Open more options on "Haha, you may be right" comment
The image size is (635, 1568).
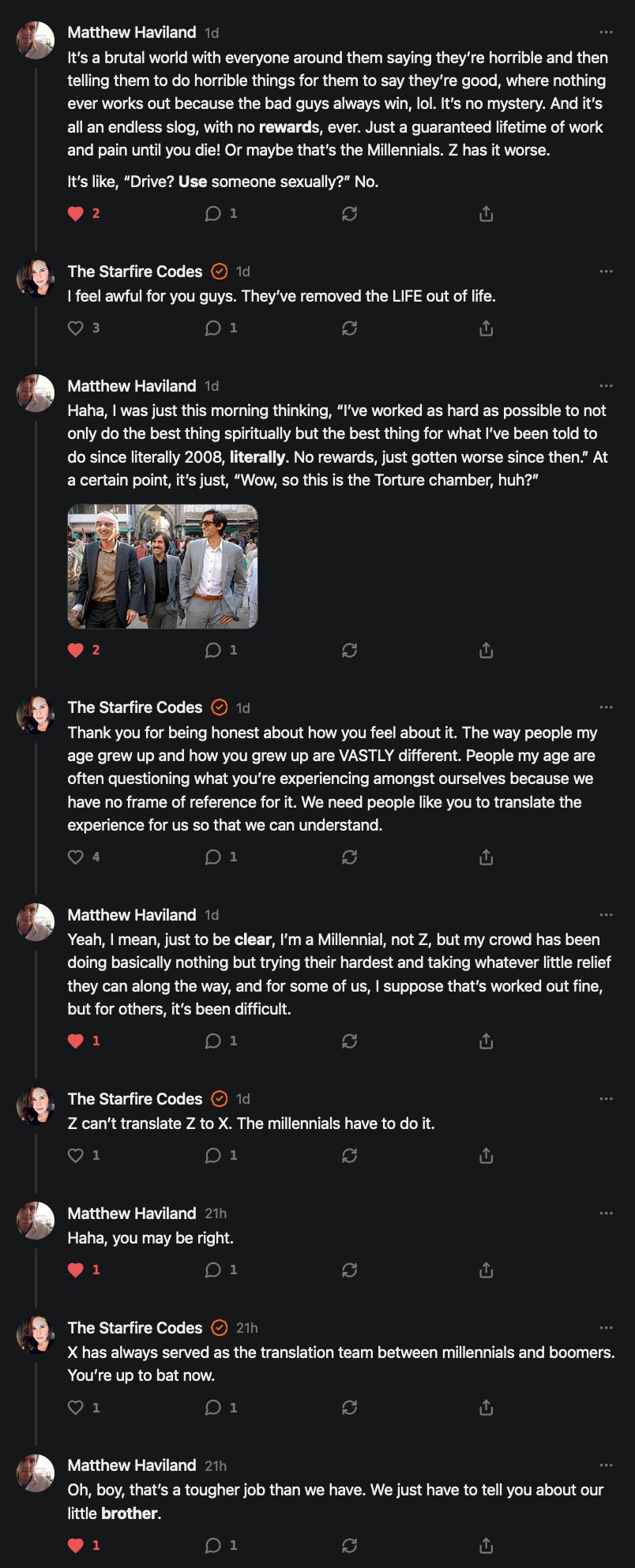pos(606,1214)
